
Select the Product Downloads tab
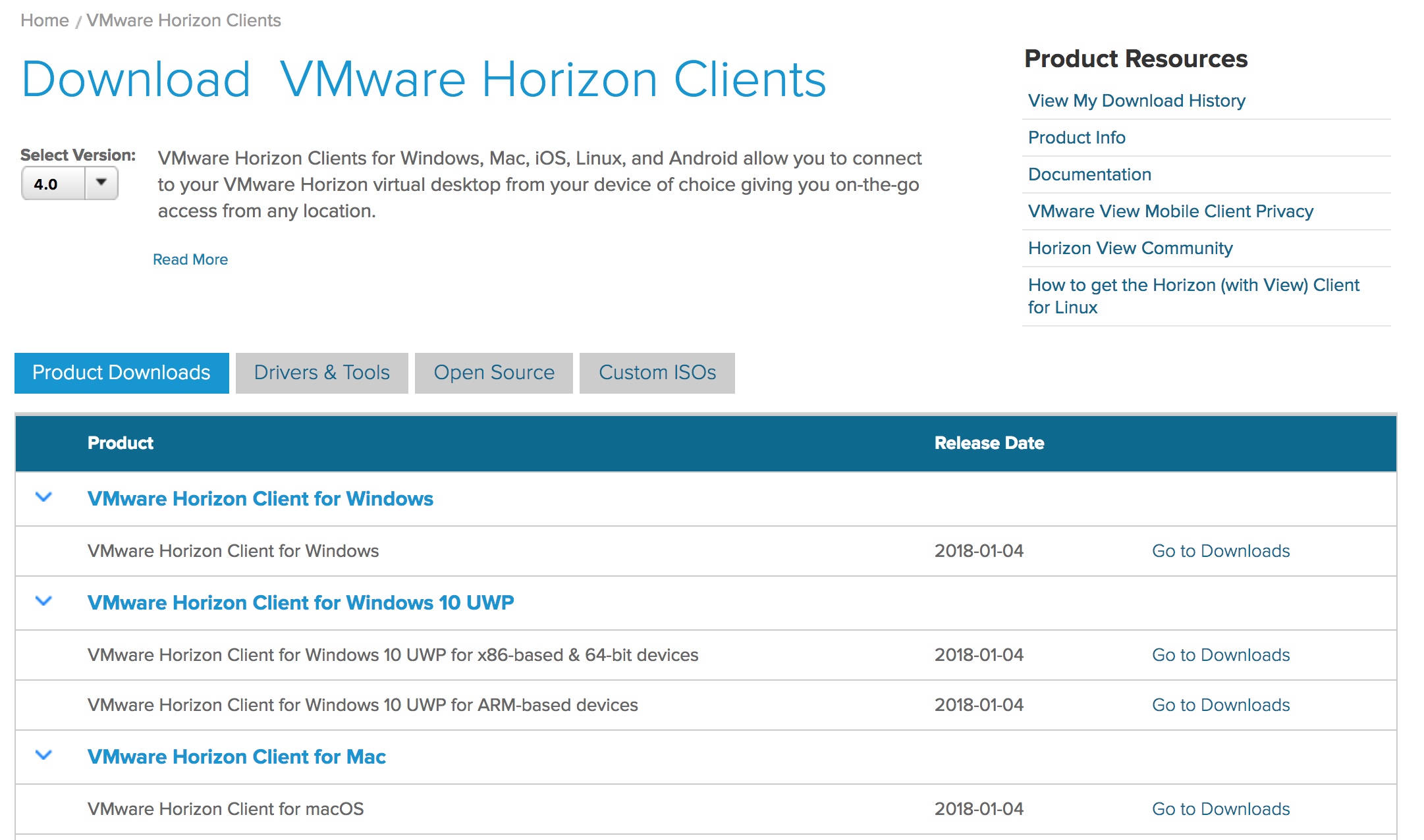point(121,373)
